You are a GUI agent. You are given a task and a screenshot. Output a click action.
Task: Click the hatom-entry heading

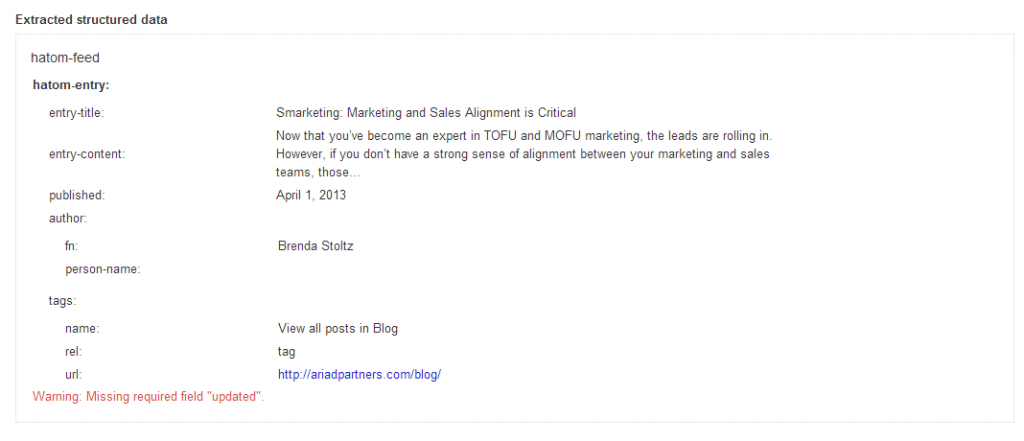(71, 85)
